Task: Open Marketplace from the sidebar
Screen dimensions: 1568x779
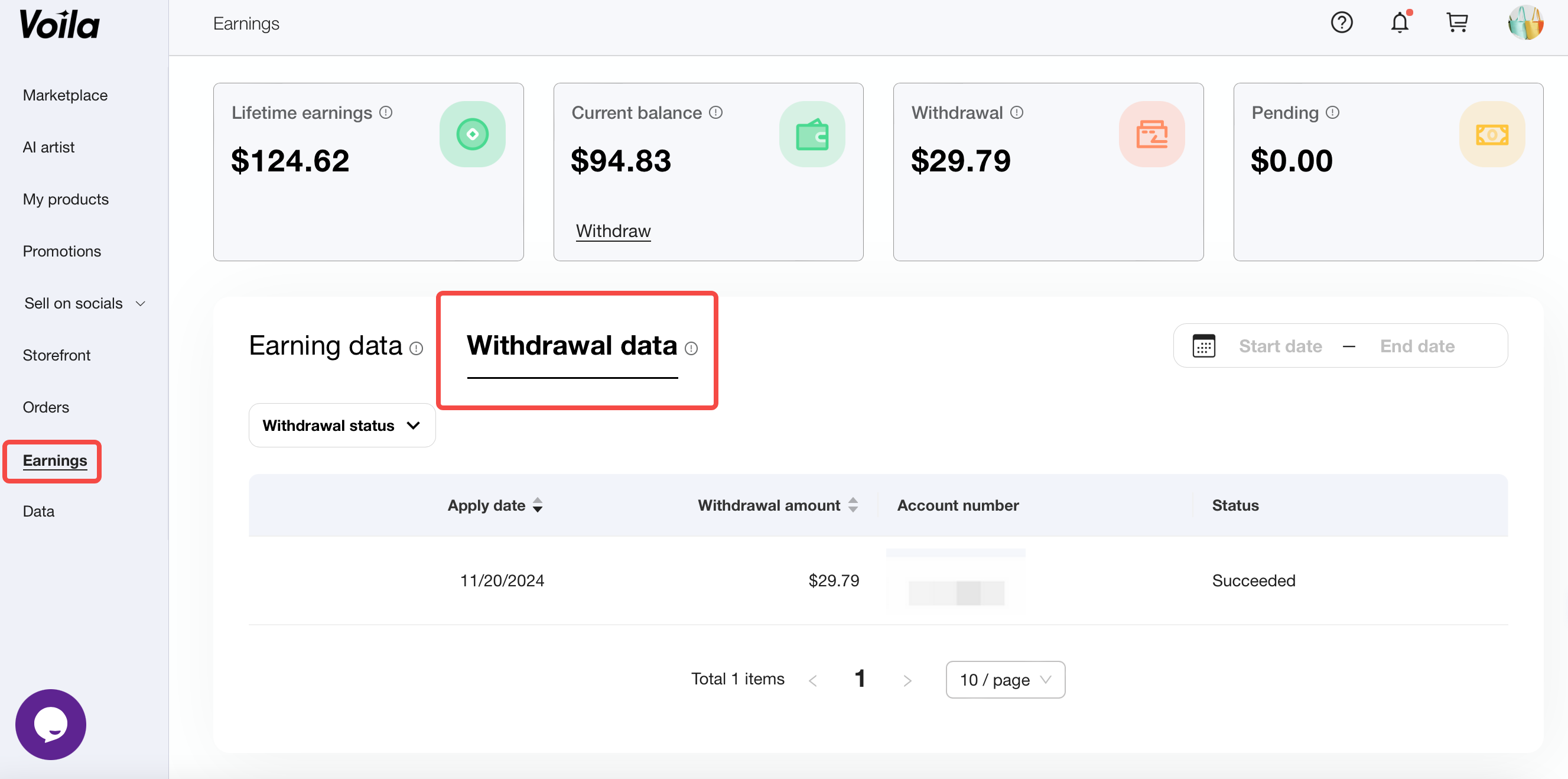Action: (x=65, y=95)
